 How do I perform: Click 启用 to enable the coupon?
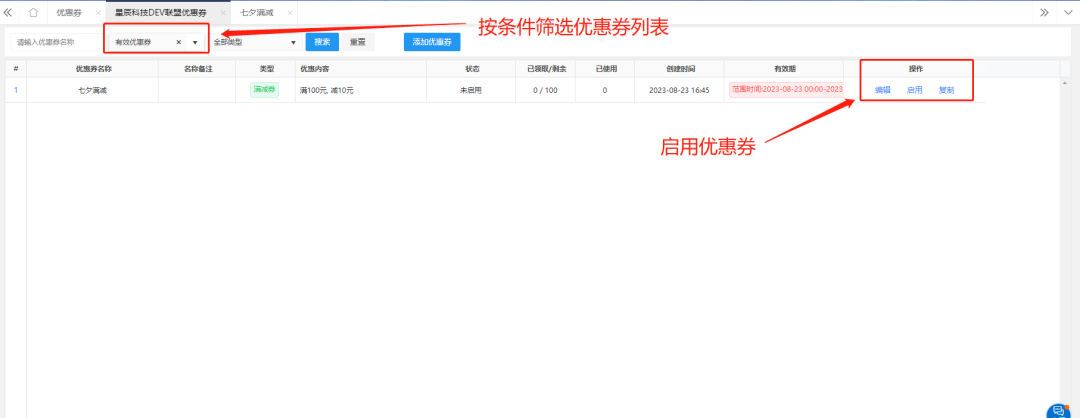[x=914, y=90]
